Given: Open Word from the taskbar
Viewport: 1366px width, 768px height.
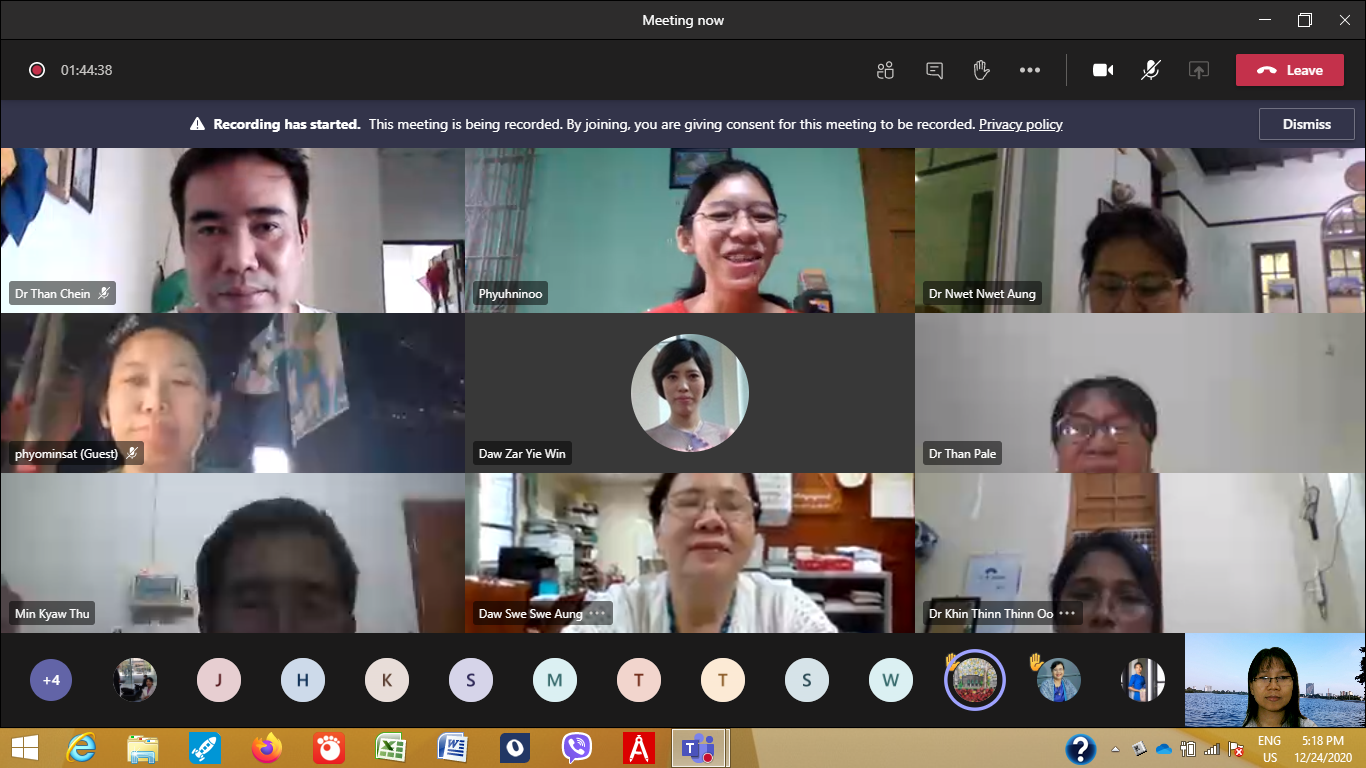Looking at the screenshot, I should pyautogui.click(x=453, y=748).
